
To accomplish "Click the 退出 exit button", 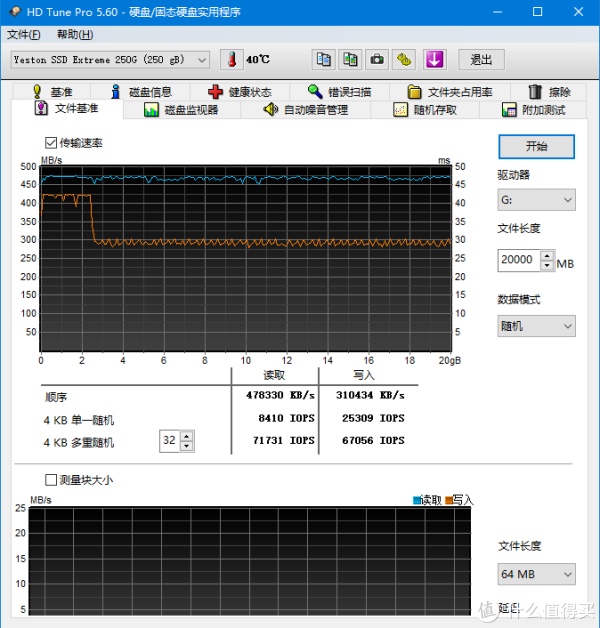I will coord(481,60).
